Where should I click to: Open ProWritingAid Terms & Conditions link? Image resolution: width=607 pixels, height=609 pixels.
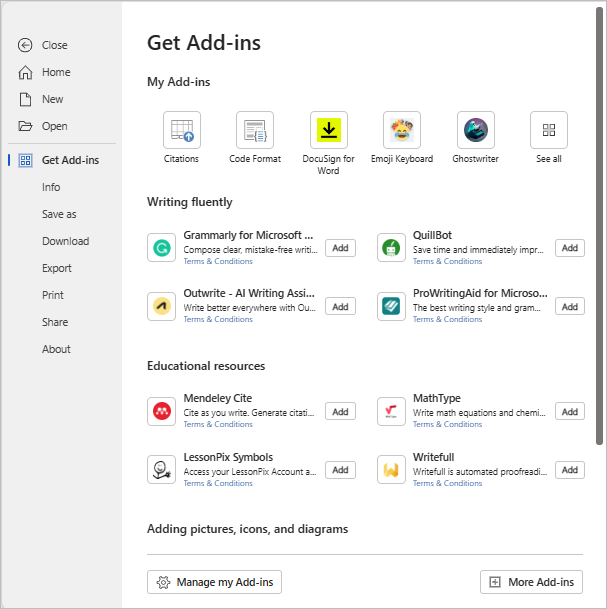click(447, 319)
